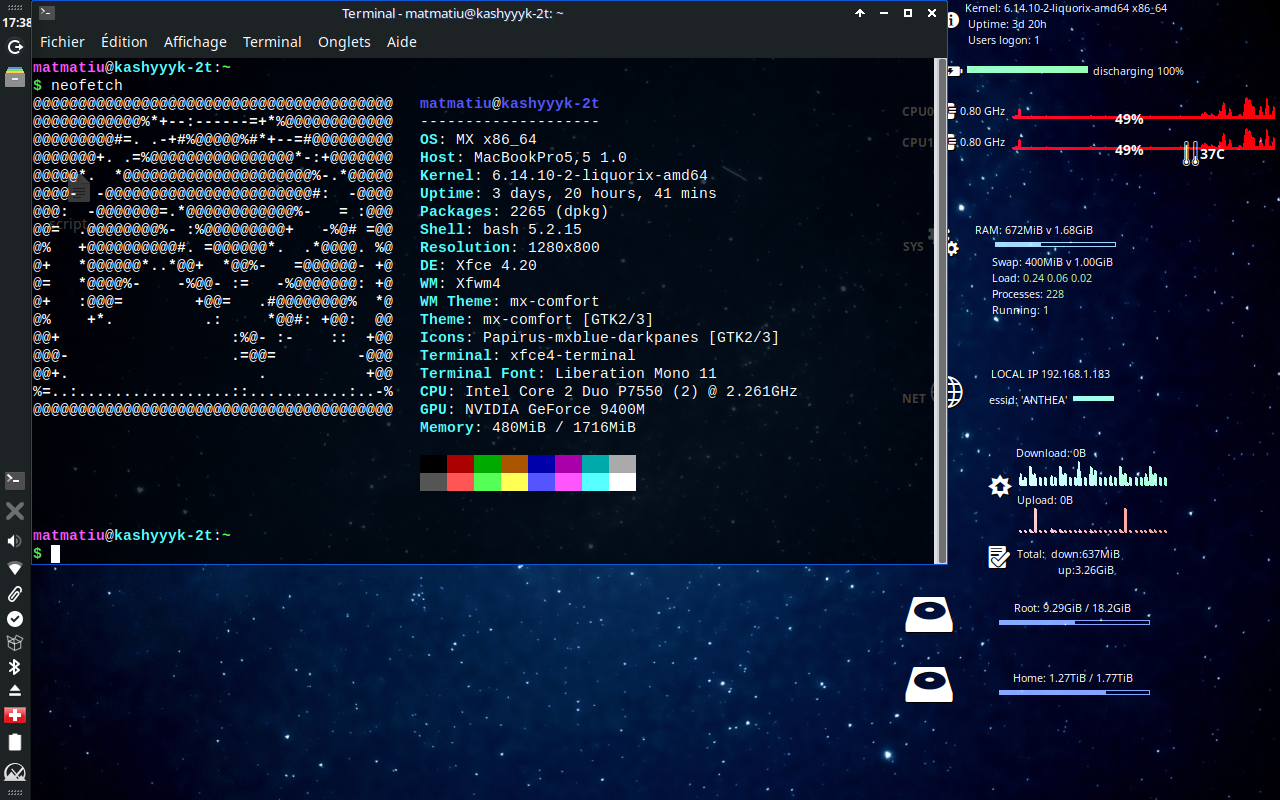Screen dimensions: 1280x800
Task: Click the eject removable media icon
Action: click(x=15, y=691)
